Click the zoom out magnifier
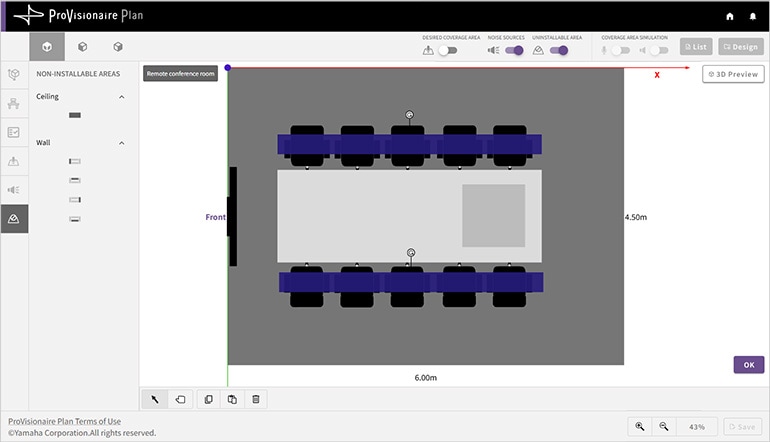Screen dimensions: 770x442 (663, 426)
